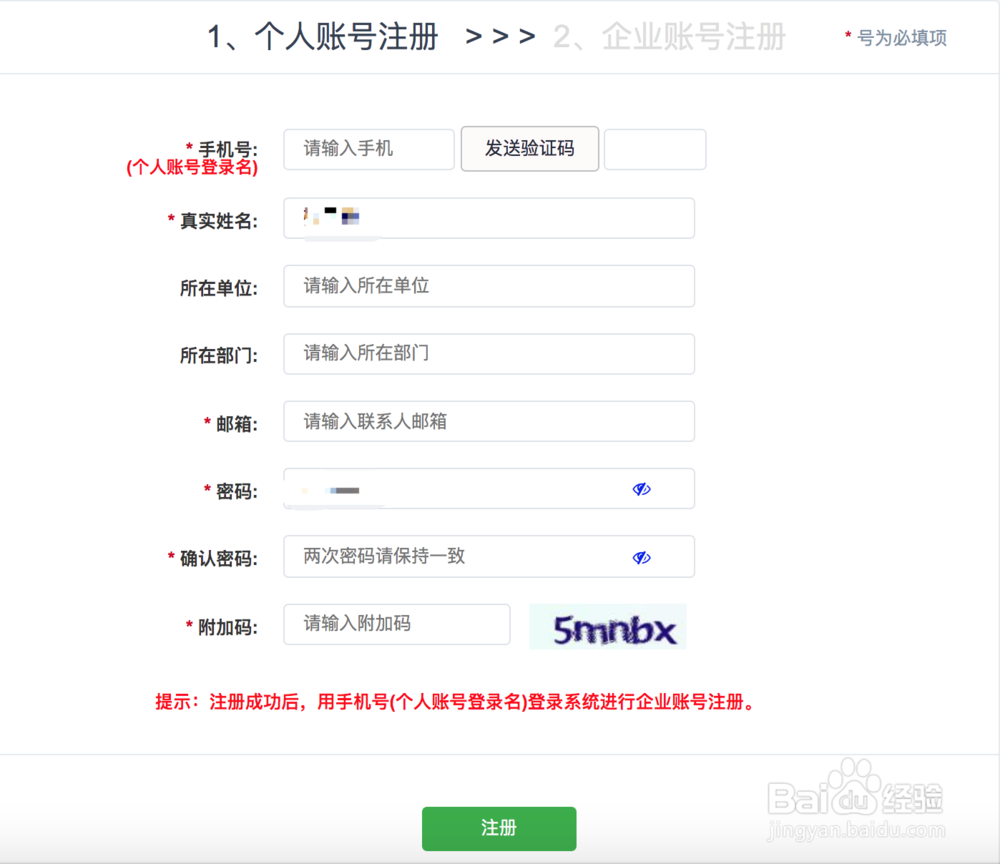This screenshot has width=1000, height=864.
Task: Select the 真实姓名 name field
Action: pyautogui.click(x=488, y=218)
